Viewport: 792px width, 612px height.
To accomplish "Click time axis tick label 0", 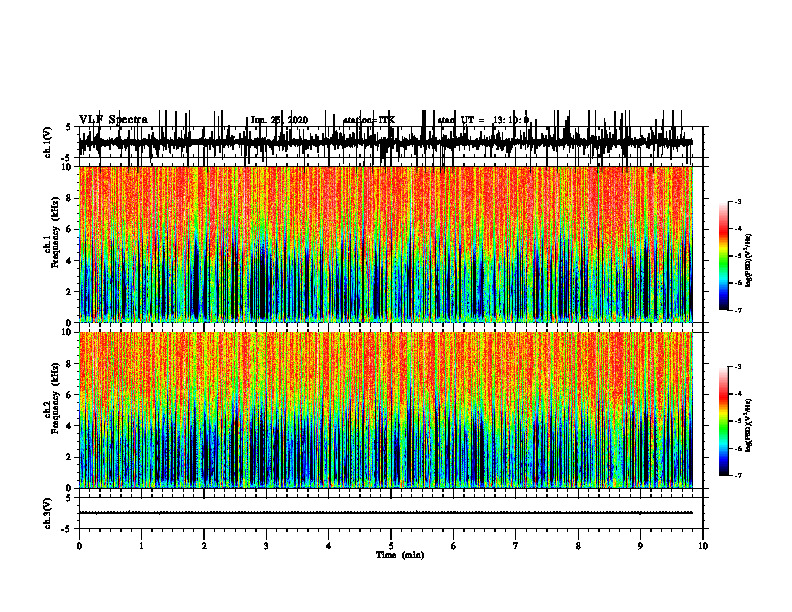I will pyautogui.click(x=79, y=545).
